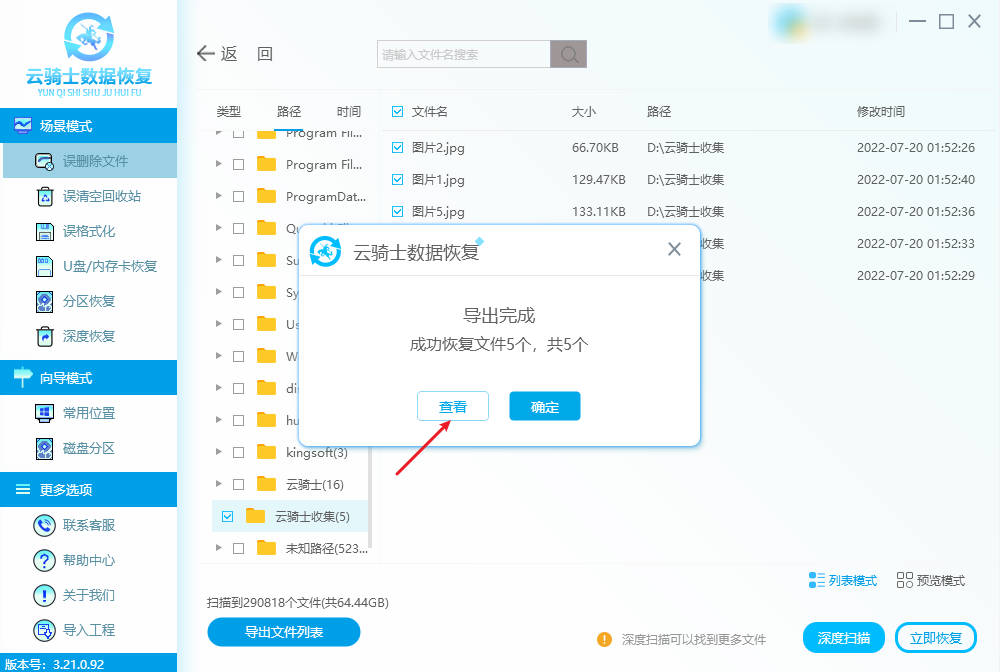The width and height of the screenshot is (1000, 672).
Task: Expand the 云骑士(16) tree node
Action: pos(219,483)
